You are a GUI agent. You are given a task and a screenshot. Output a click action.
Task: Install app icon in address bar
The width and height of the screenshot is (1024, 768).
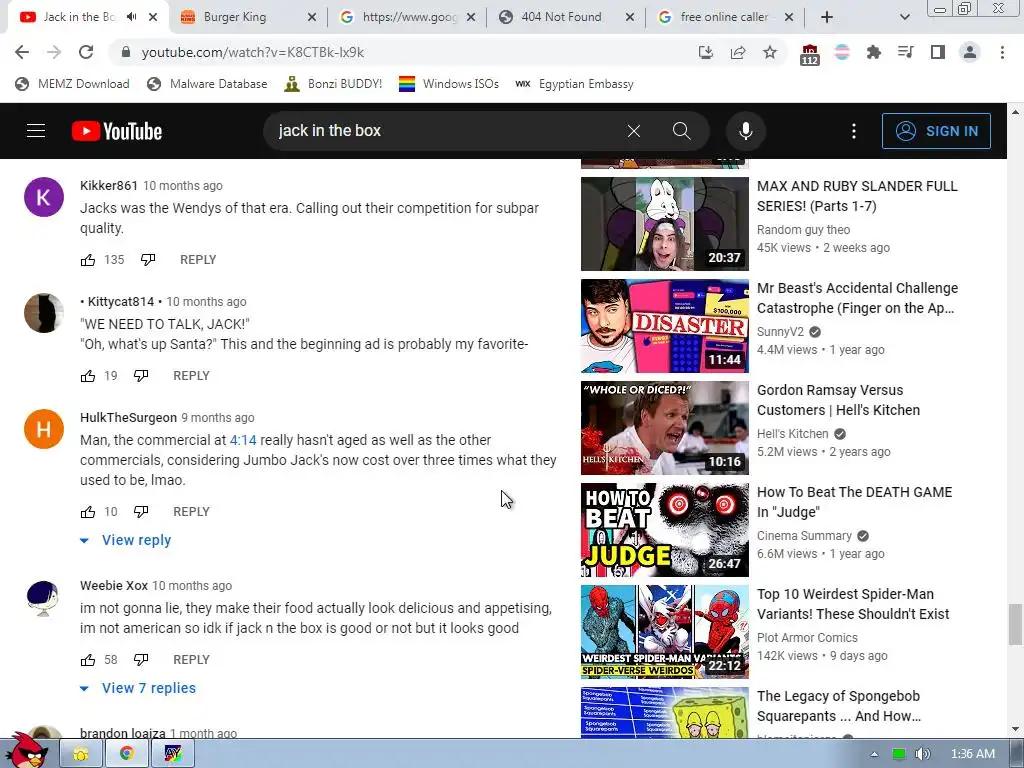click(x=705, y=52)
